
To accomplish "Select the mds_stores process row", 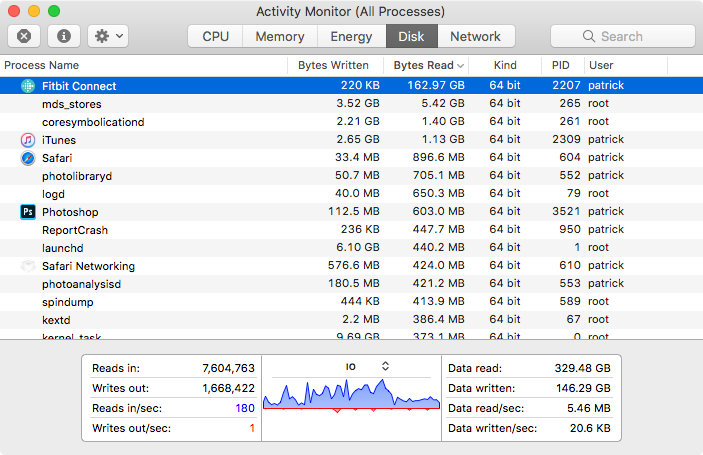I will click(x=352, y=104).
